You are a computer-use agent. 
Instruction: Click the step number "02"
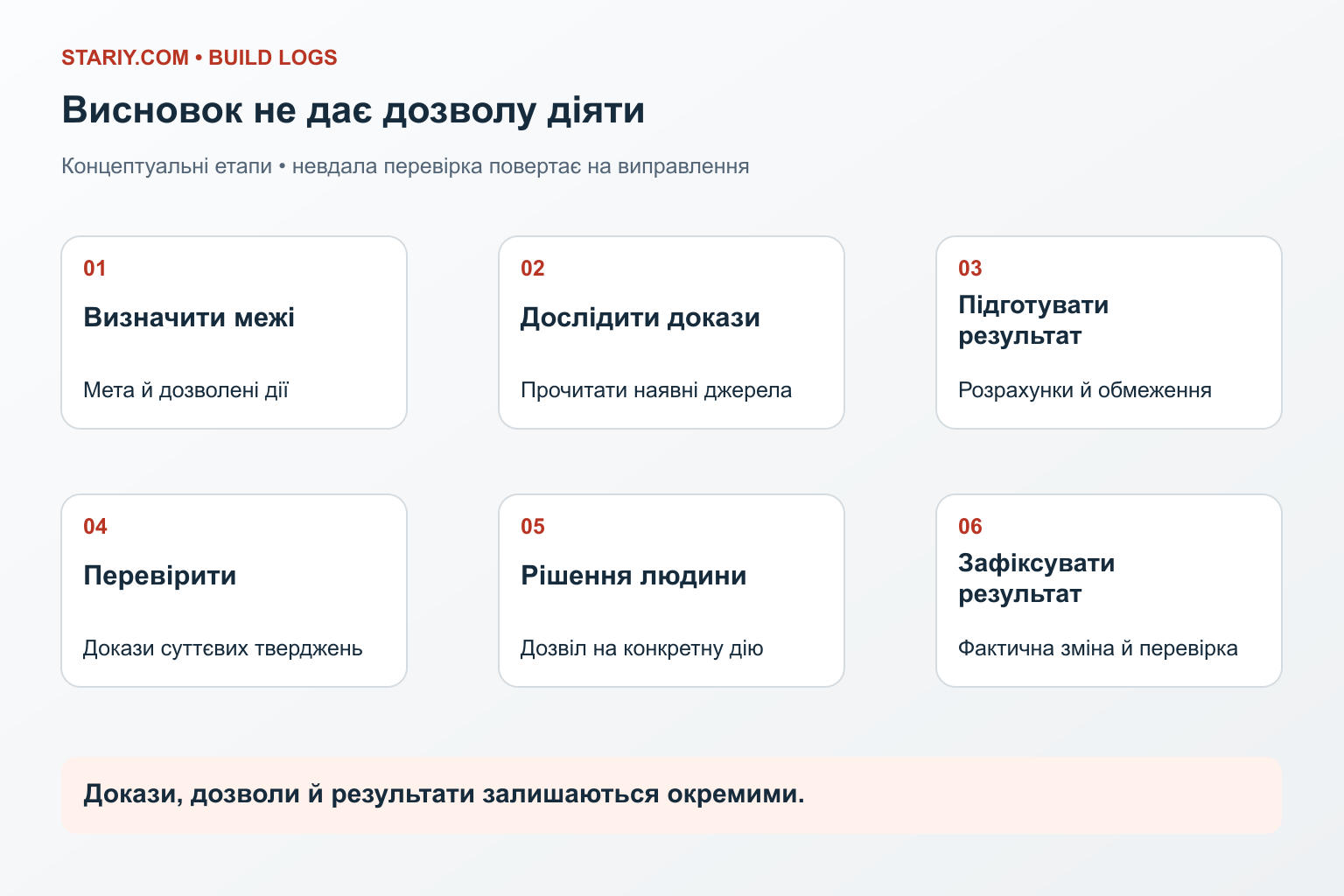[x=532, y=269]
